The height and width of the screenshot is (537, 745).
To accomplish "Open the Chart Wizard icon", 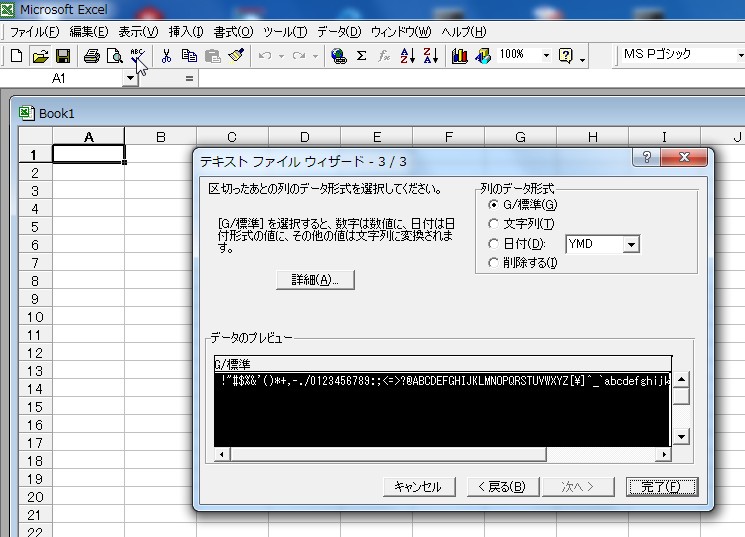I will 459,56.
